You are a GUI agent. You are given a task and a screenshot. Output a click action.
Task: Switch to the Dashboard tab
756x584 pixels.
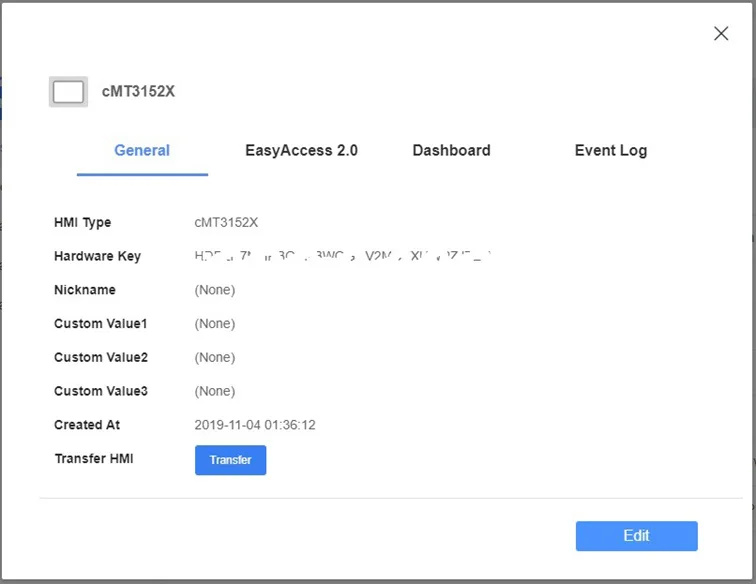point(451,150)
